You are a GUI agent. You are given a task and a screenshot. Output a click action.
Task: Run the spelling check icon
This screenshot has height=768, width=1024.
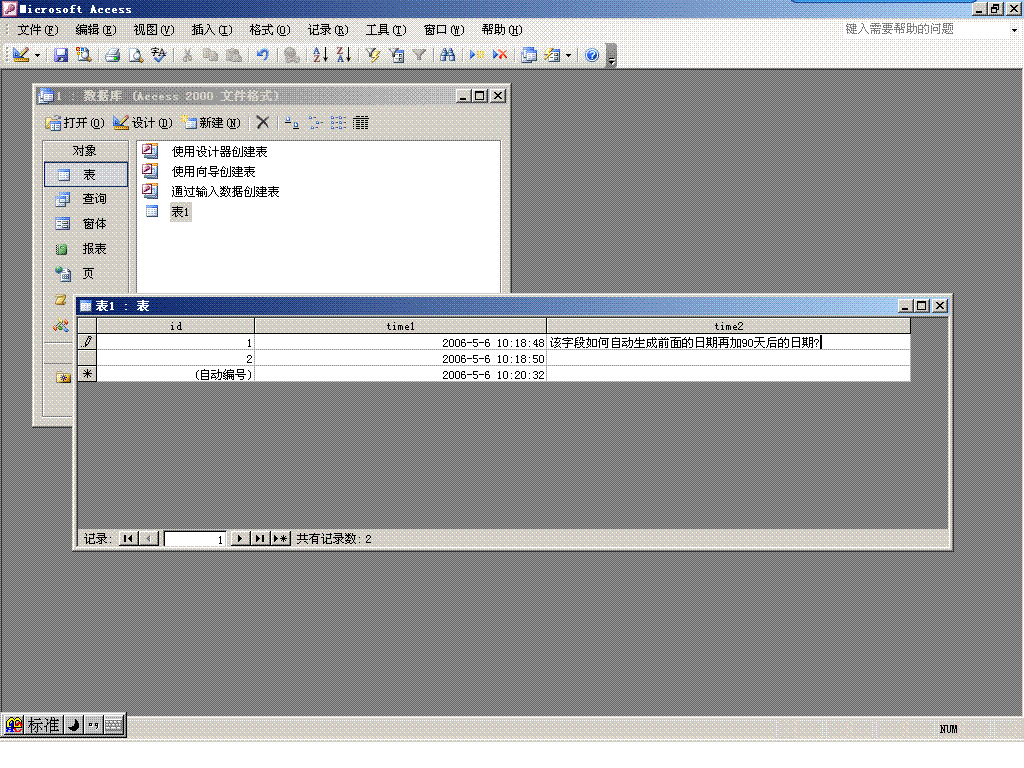coord(159,56)
